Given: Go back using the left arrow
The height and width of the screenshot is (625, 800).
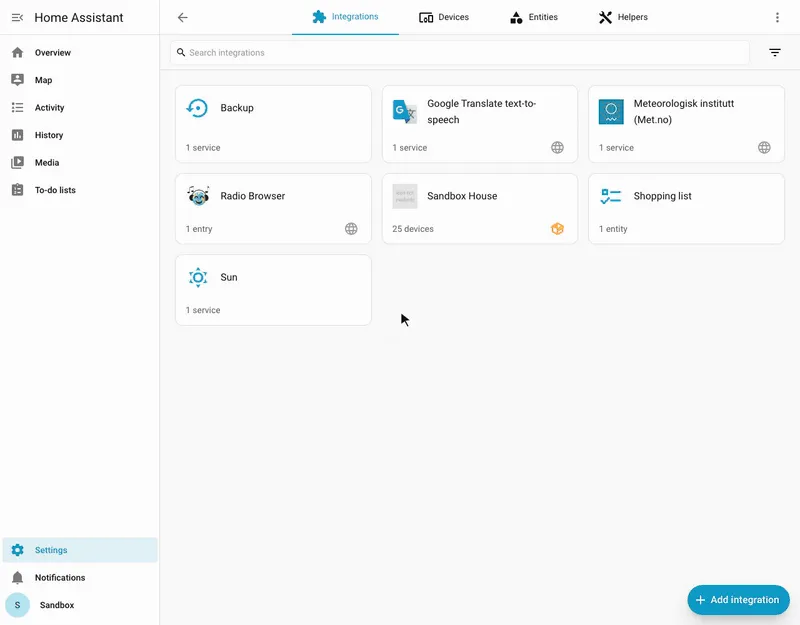Looking at the screenshot, I should point(183,17).
